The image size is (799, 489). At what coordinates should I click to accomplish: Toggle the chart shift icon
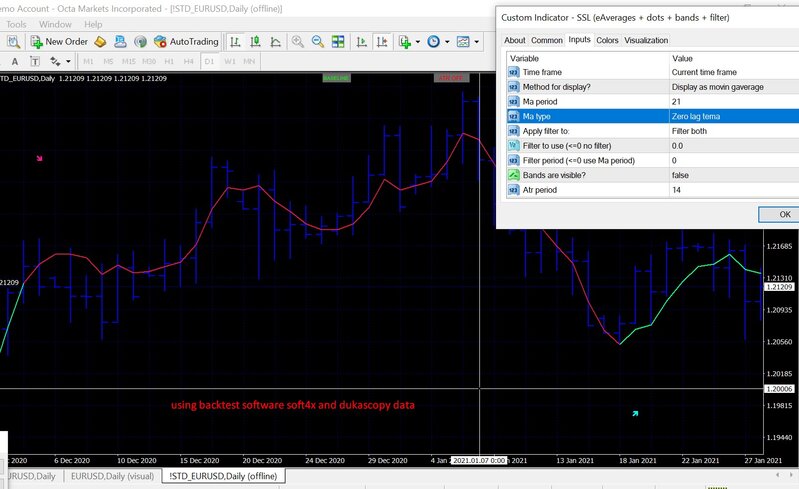click(381, 42)
